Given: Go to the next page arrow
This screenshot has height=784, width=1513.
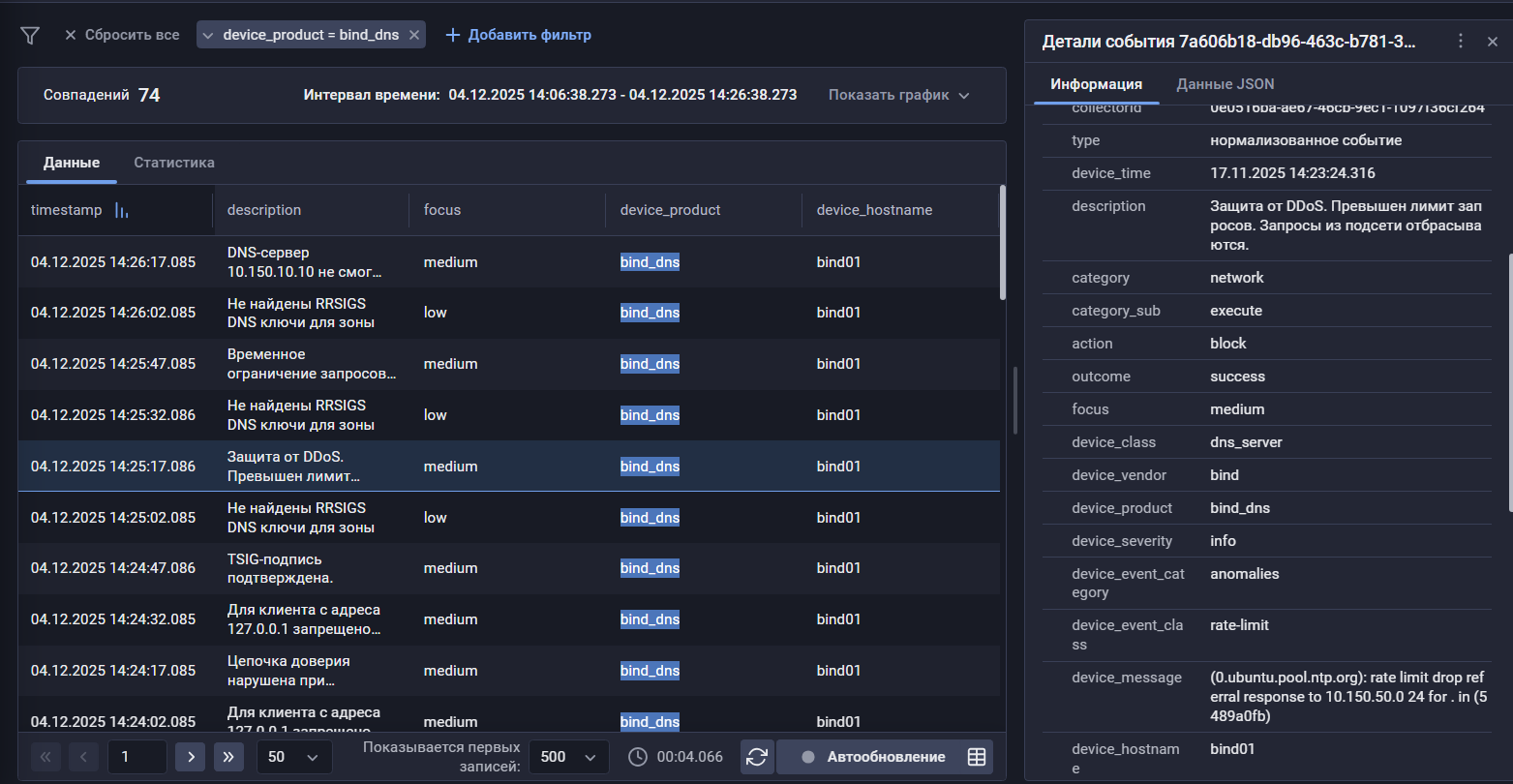Looking at the screenshot, I should tap(190, 757).
